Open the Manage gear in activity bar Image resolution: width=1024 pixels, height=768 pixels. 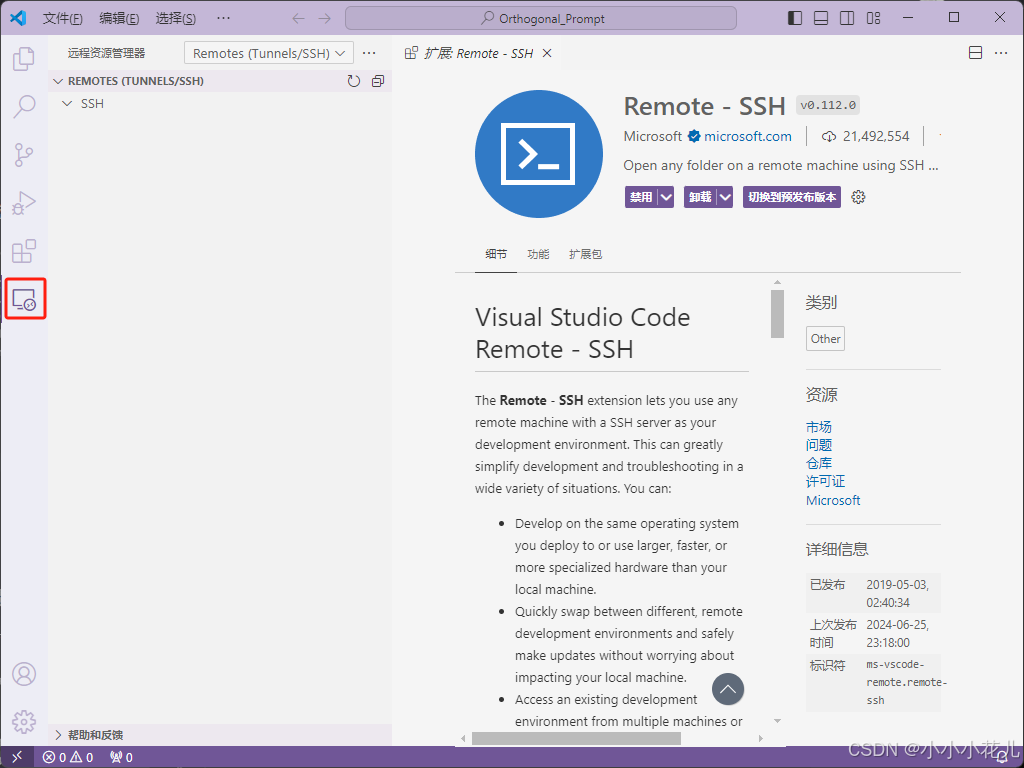tap(24, 722)
